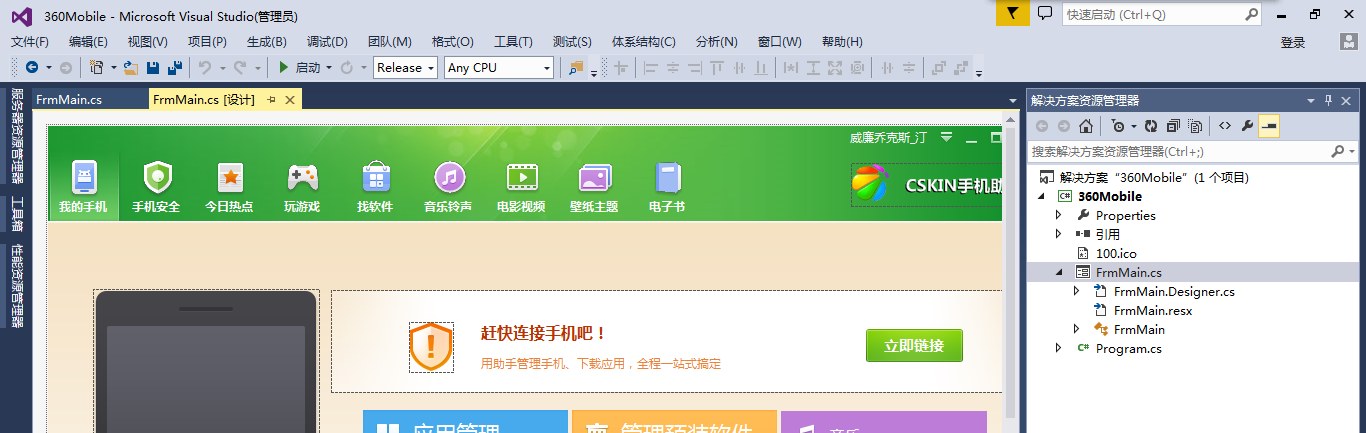
Task: Open the Any CPU platform dropdown
Action: pos(547,67)
